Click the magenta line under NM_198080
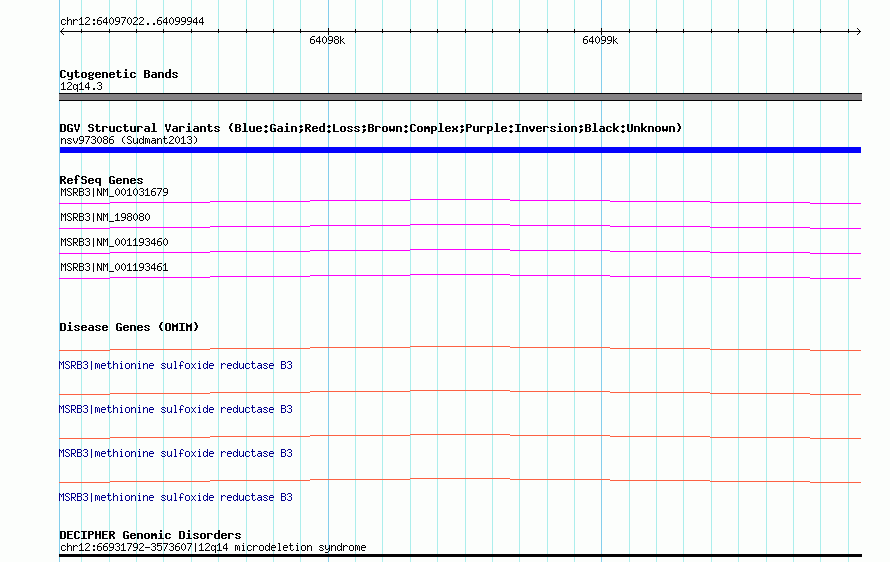 [460, 226]
